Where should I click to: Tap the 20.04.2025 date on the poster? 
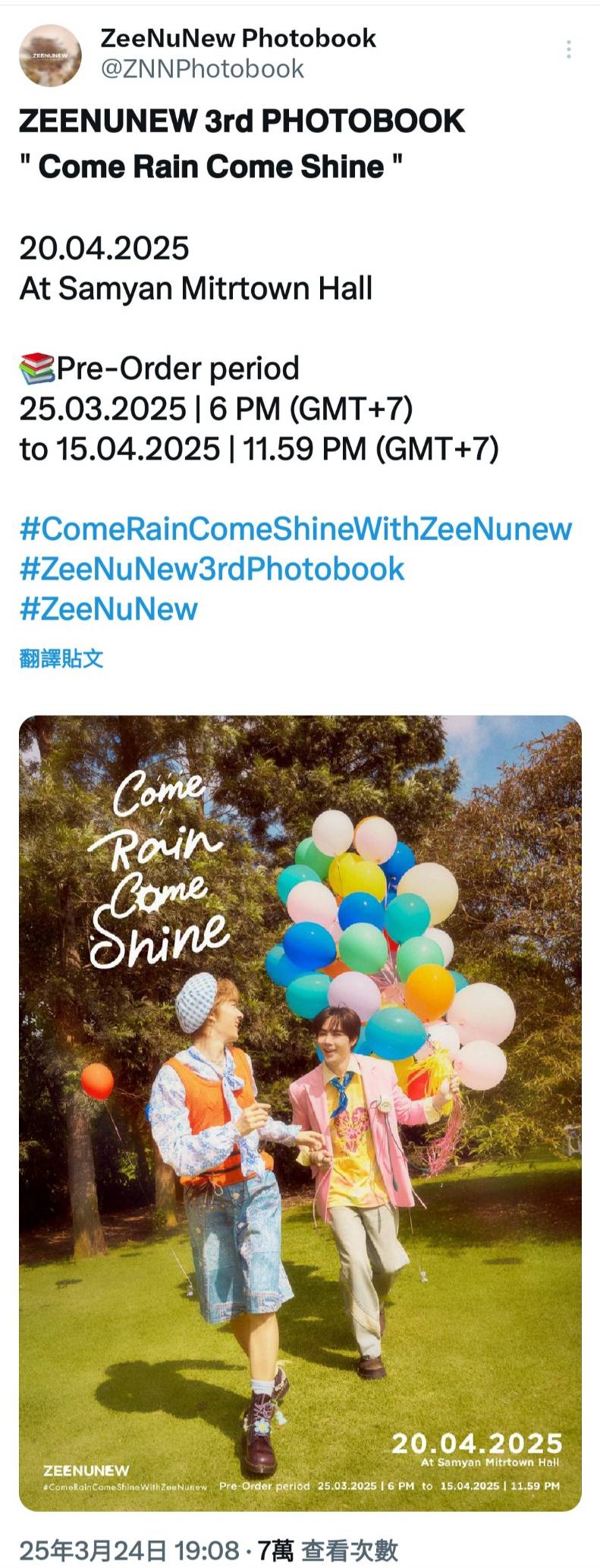coord(477,1443)
